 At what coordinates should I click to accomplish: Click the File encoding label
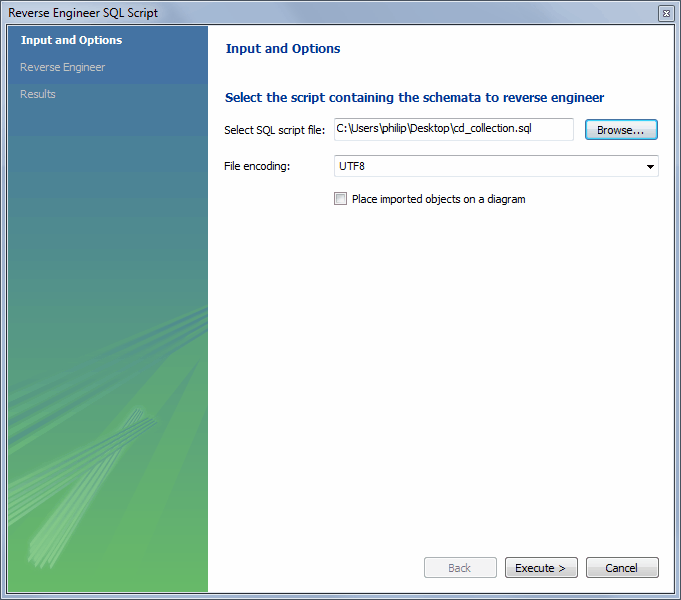pos(257,166)
